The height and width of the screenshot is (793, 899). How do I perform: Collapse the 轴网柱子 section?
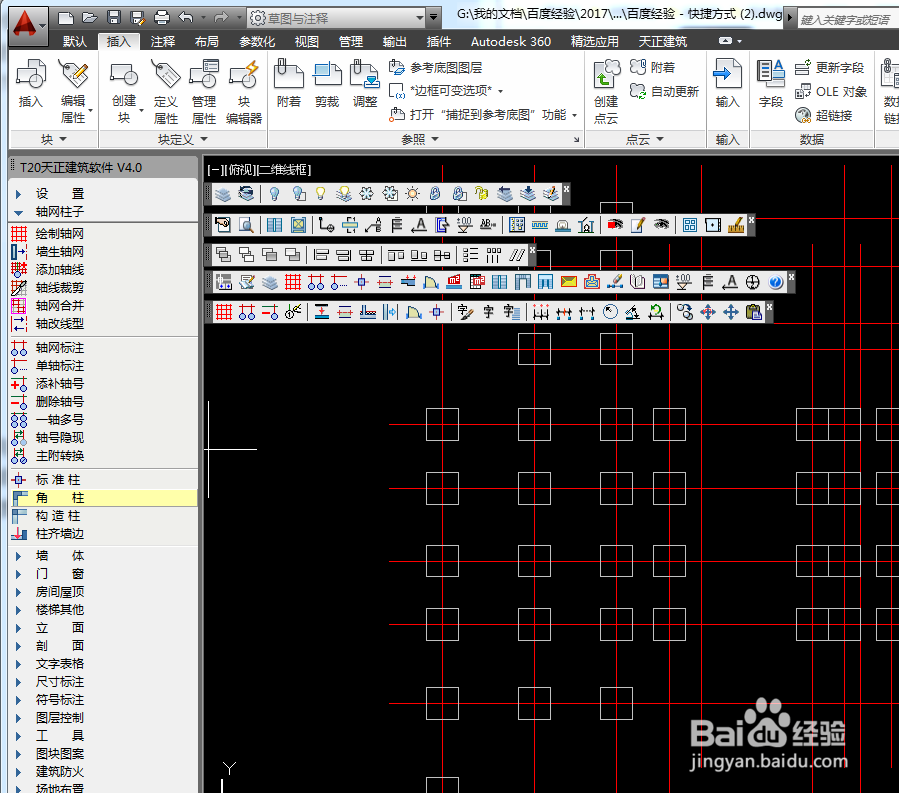[59, 212]
